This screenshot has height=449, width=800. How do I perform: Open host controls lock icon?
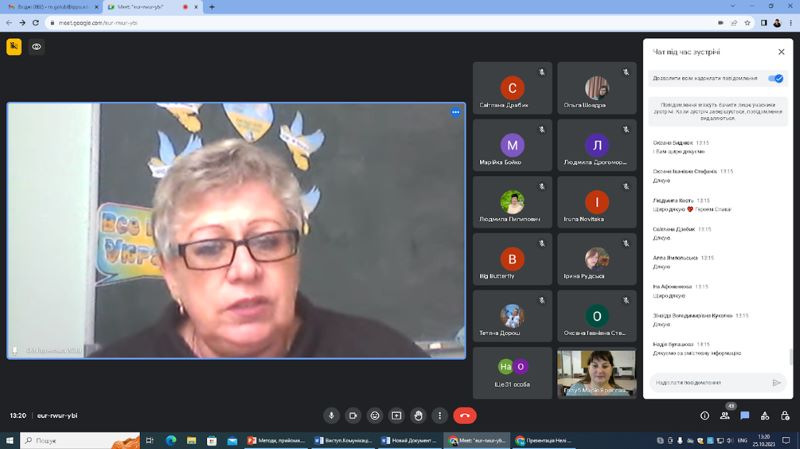click(x=785, y=416)
